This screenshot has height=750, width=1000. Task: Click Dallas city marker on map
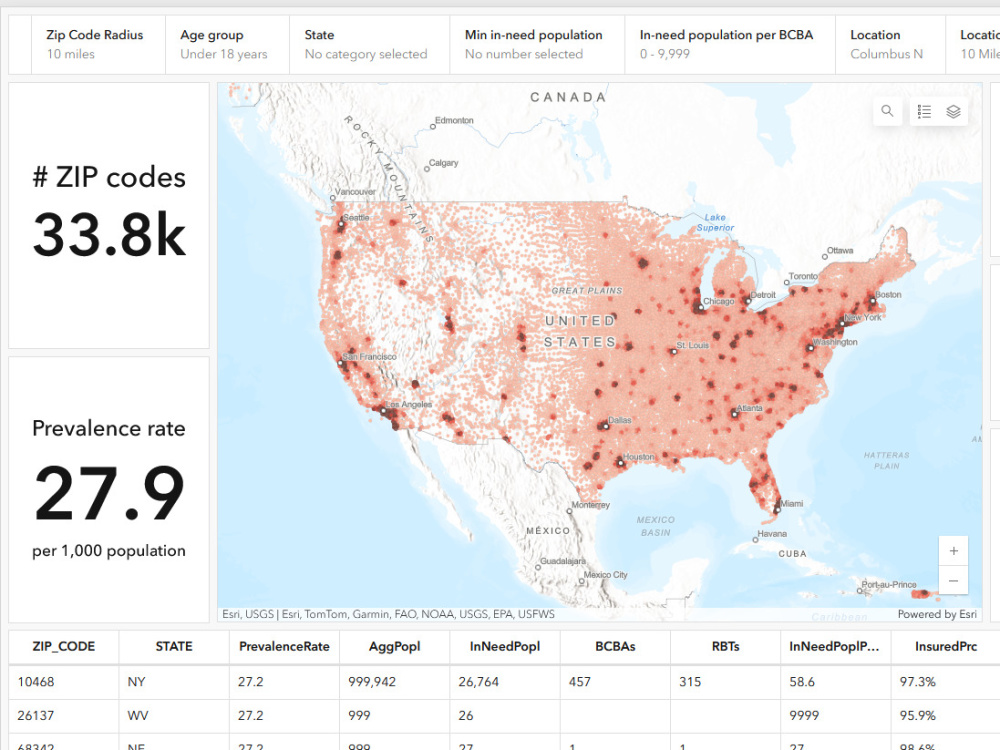[x=606, y=426]
